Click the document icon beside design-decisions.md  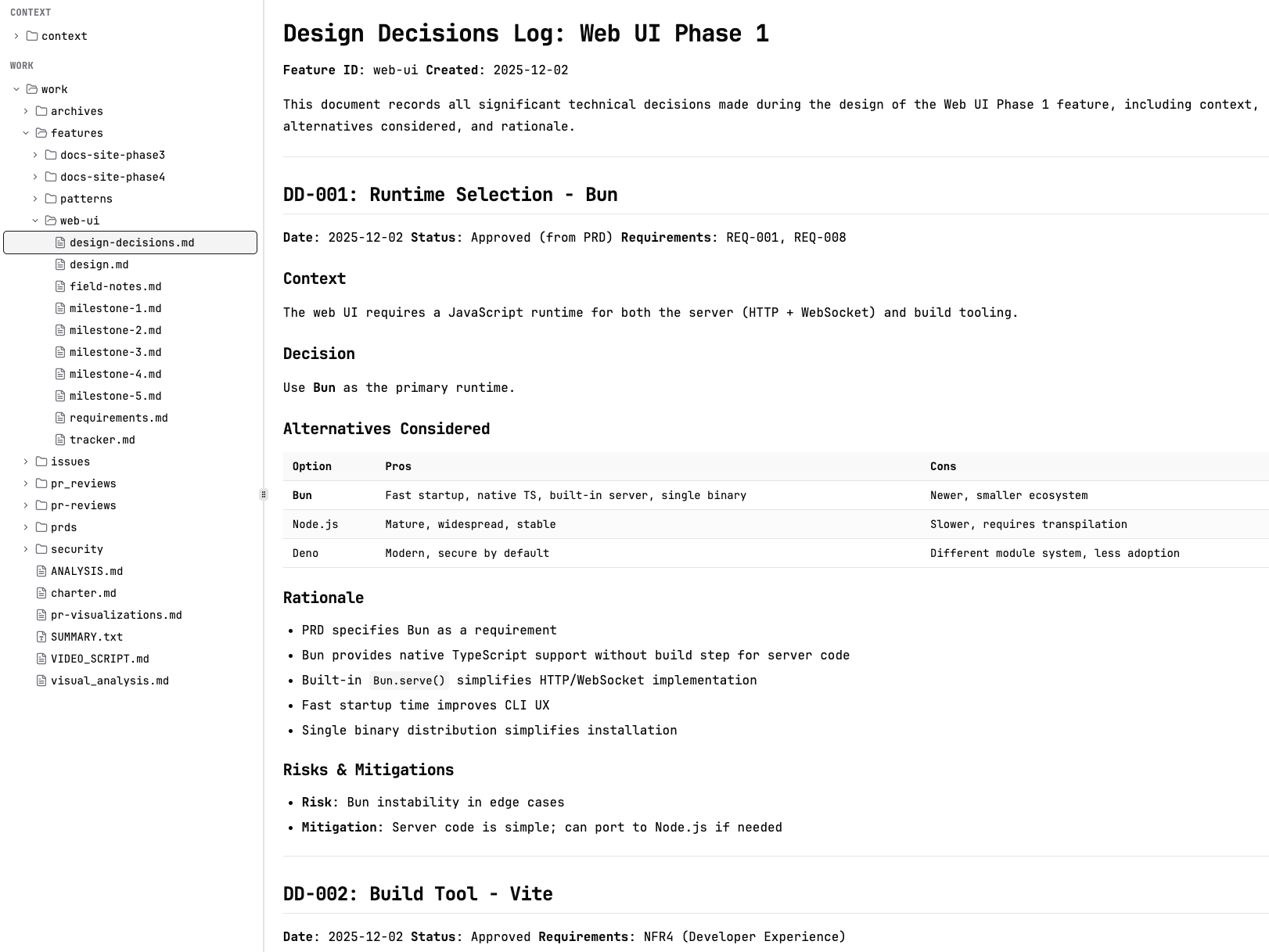tap(60, 242)
